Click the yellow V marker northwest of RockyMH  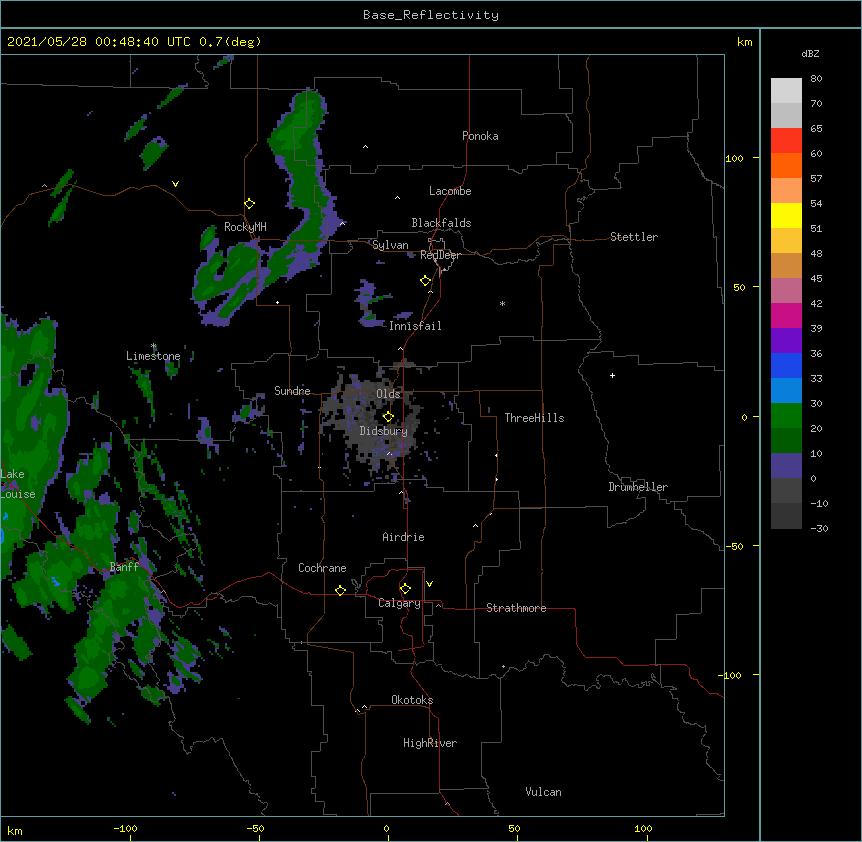pos(175,184)
